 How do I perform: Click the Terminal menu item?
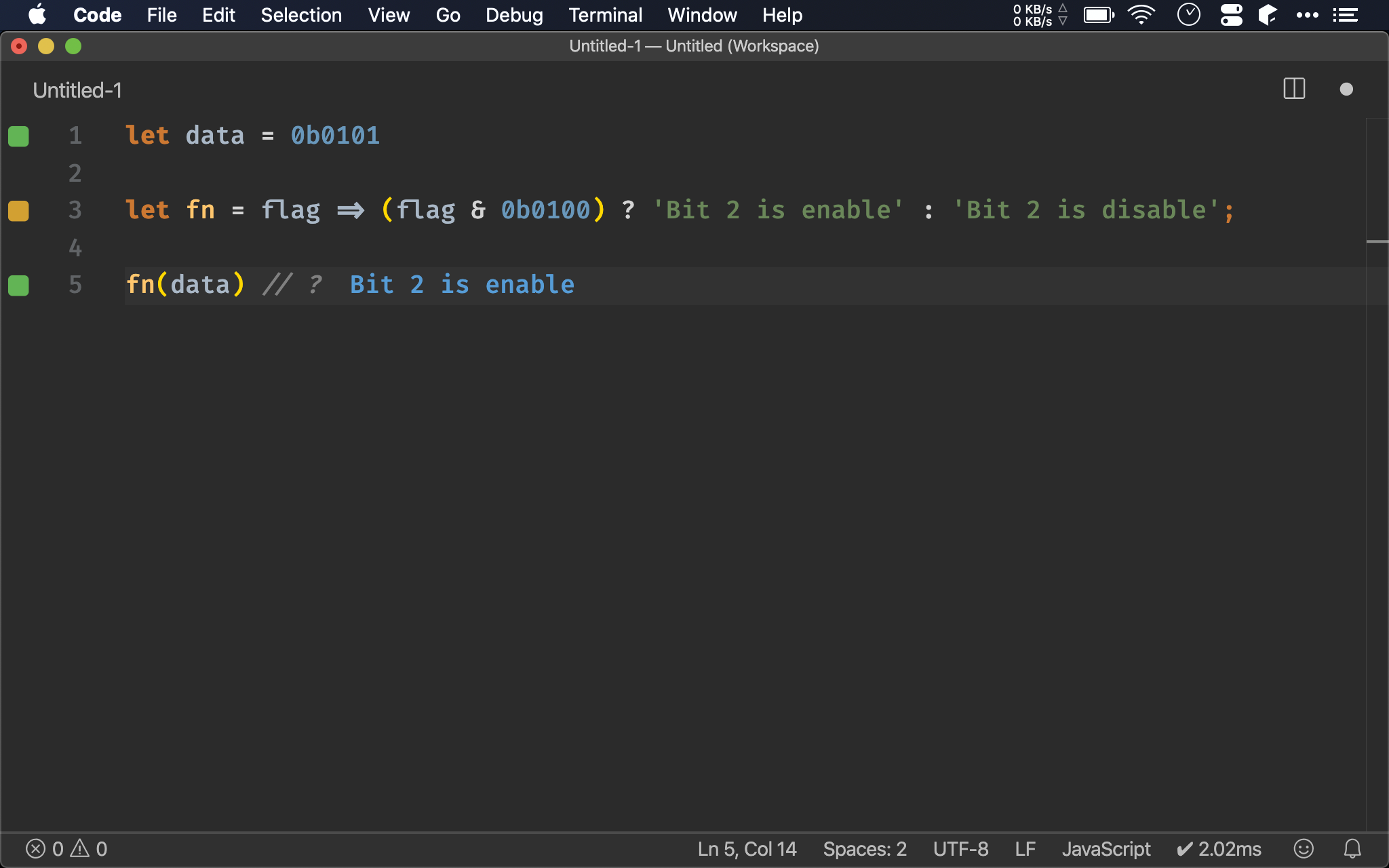tap(604, 14)
